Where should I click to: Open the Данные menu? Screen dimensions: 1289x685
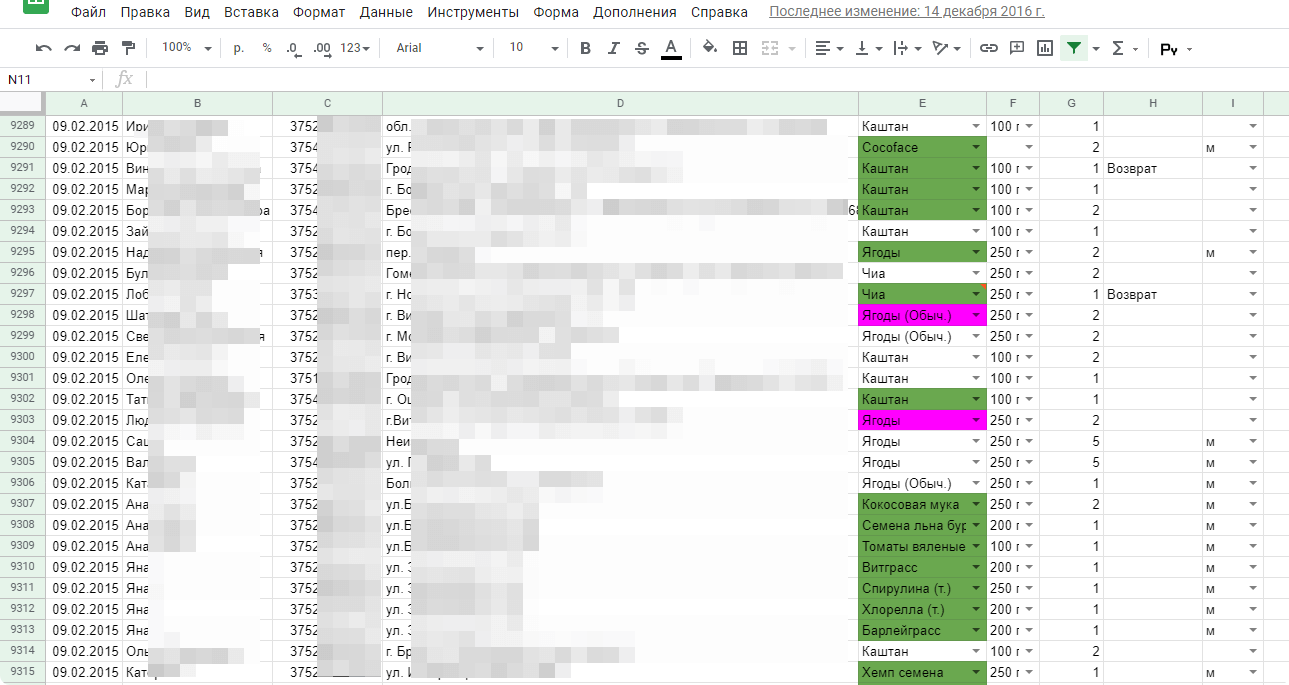pyautogui.click(x=385, y=12)
